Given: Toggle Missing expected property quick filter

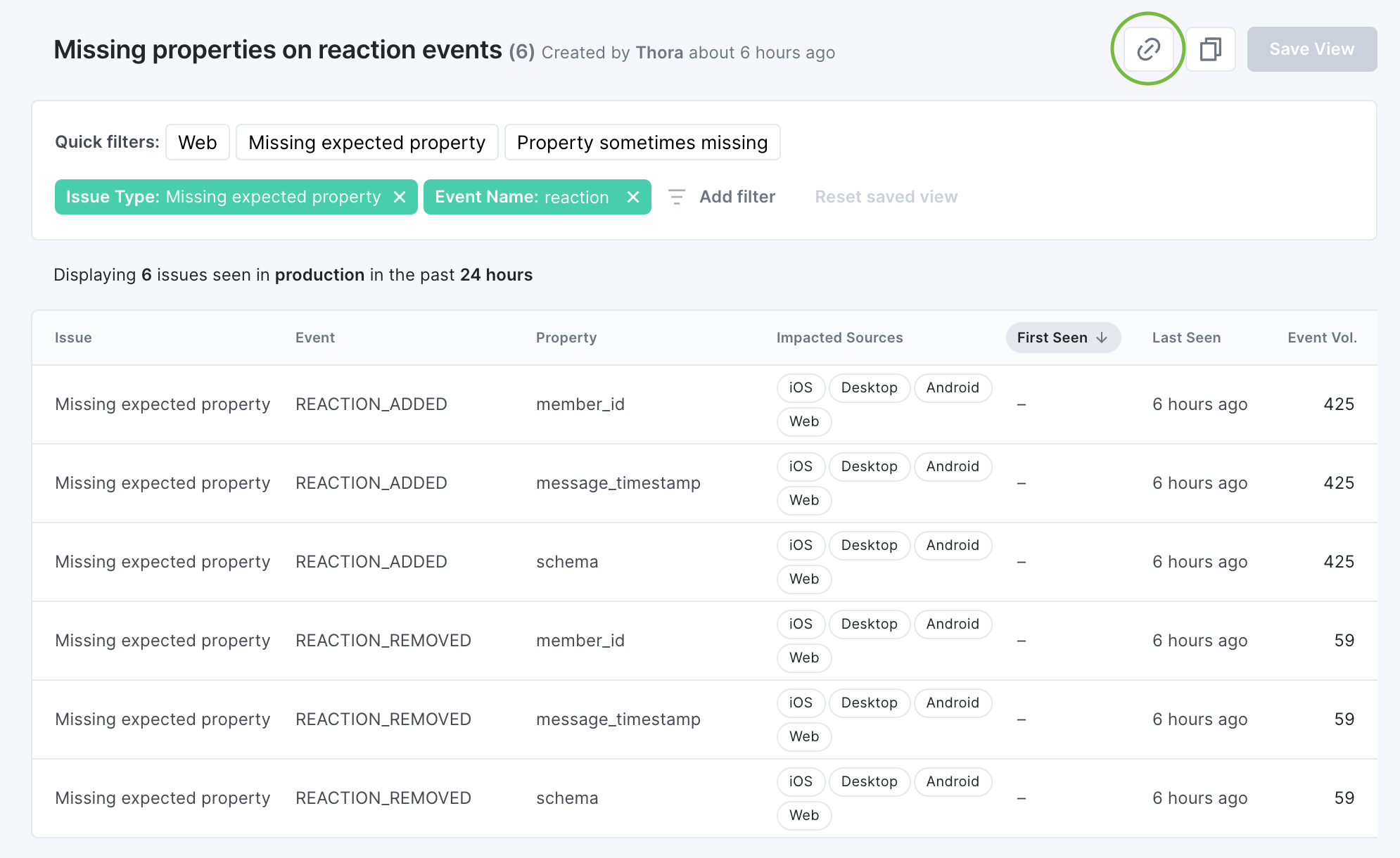Looking at the screenshot, I should (x=367, y=143).
